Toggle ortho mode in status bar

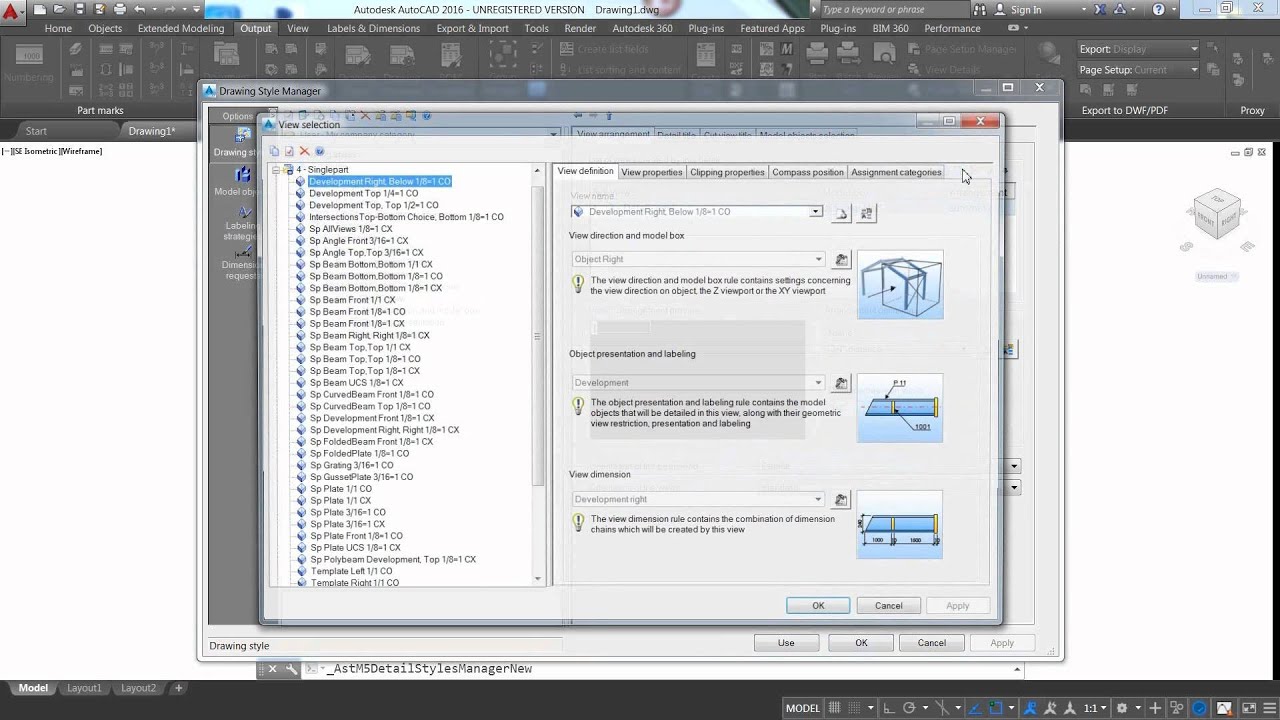click(x=890, y=708)
